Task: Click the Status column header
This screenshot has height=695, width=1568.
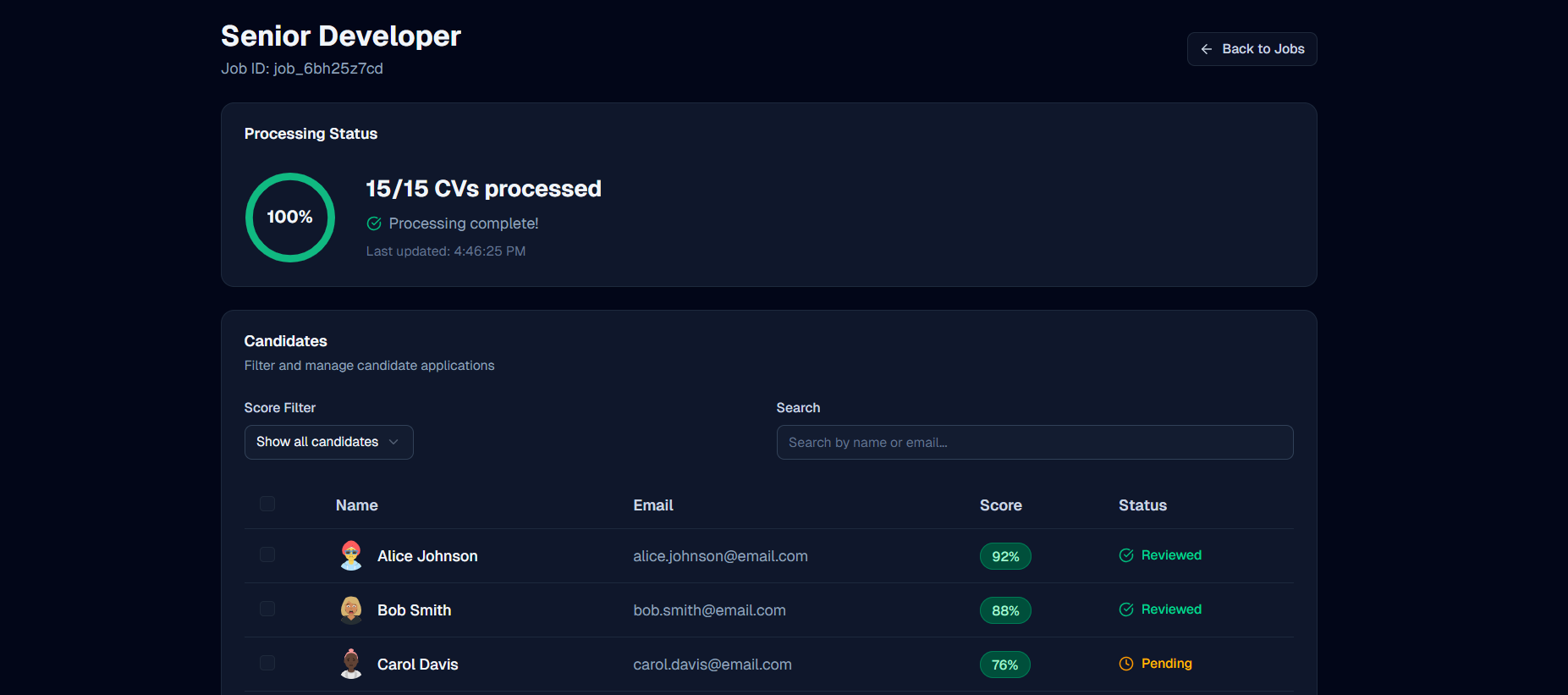Action: 1142,505
